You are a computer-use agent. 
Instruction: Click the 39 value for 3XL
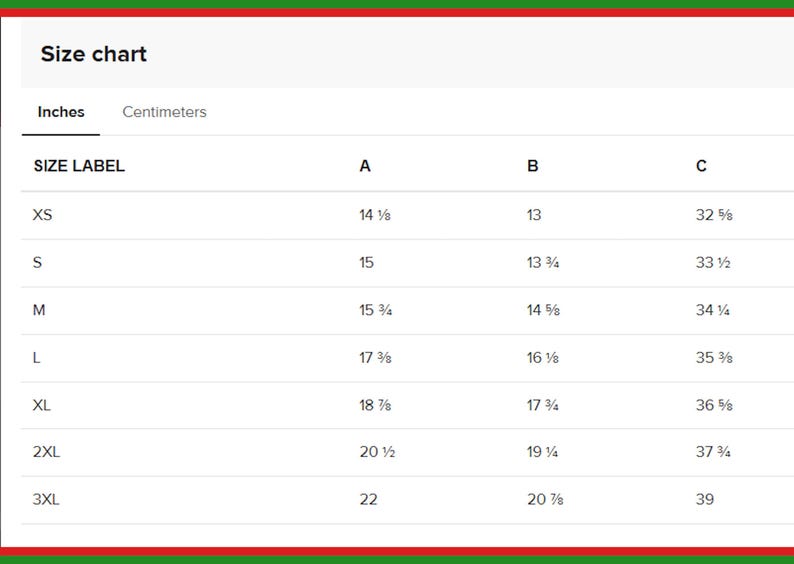(x=705, y=499)
